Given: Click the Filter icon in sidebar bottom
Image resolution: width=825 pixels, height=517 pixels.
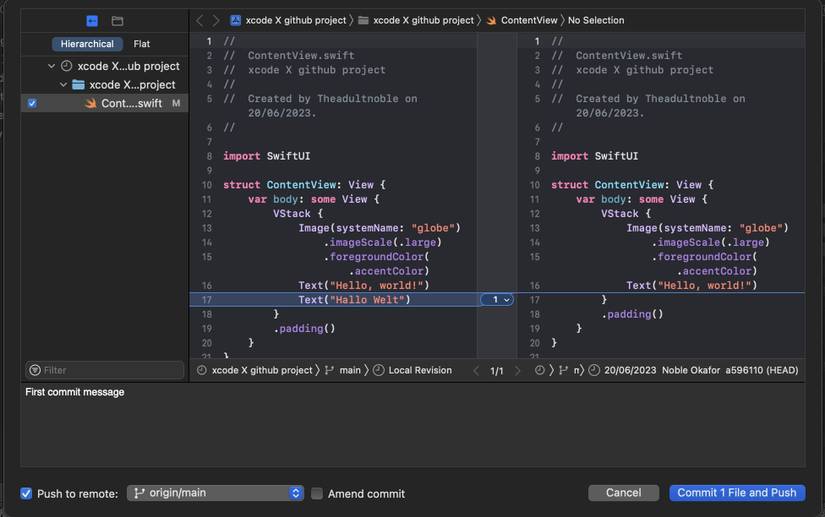Looking at the screenshot, I should click(35, 370).
